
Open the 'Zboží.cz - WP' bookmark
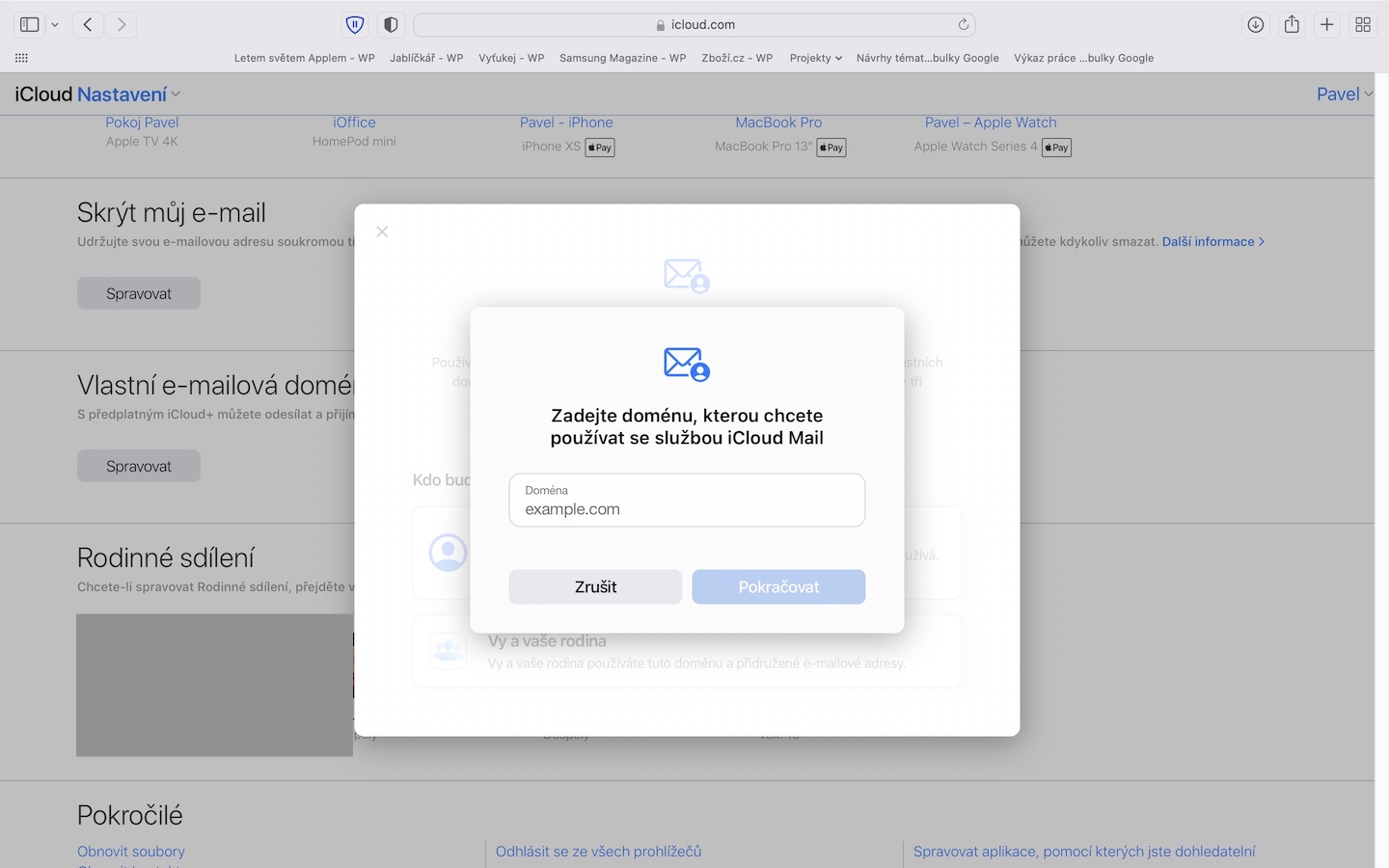737,58
